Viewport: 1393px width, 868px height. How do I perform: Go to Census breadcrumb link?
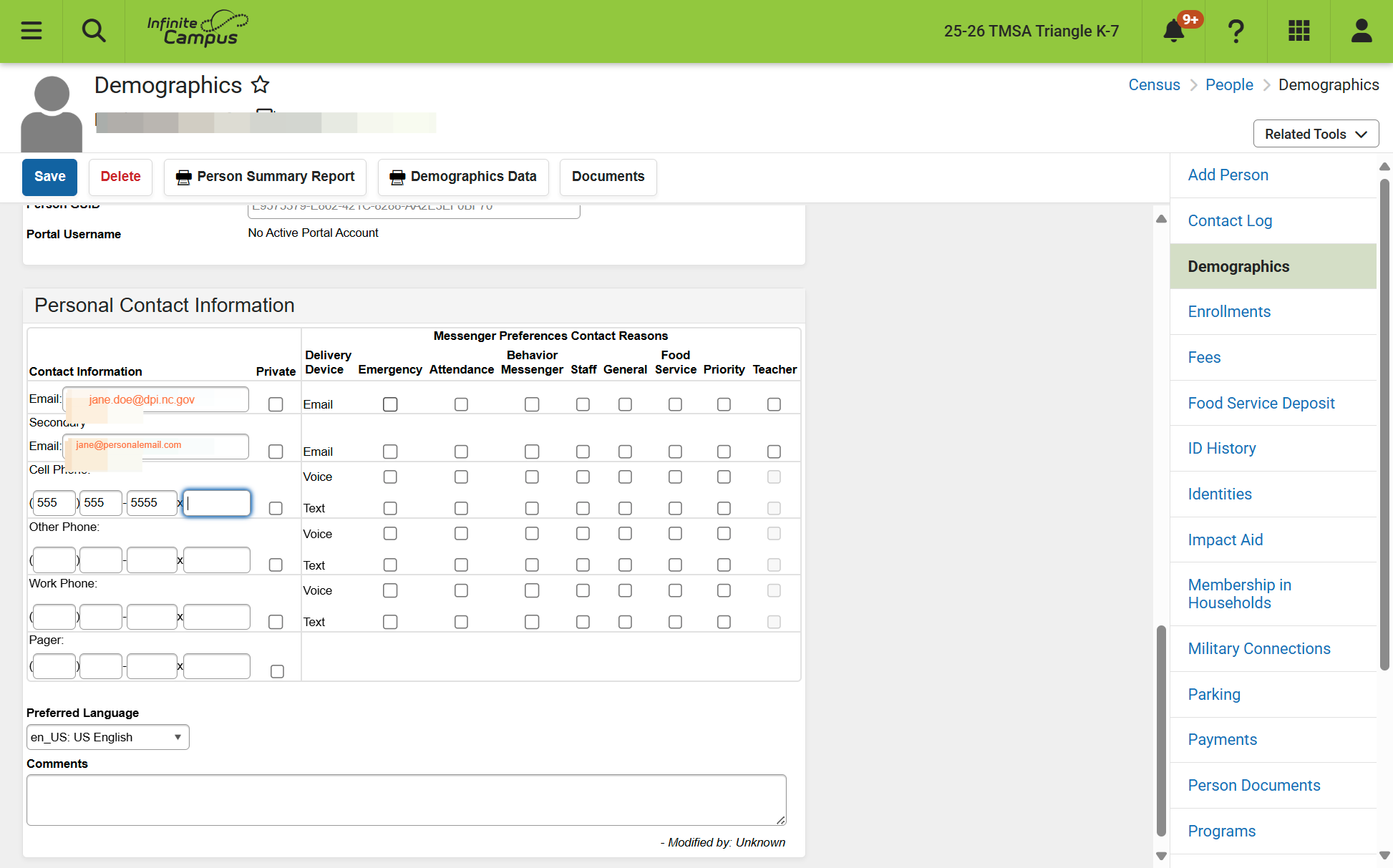point(1154,84)
